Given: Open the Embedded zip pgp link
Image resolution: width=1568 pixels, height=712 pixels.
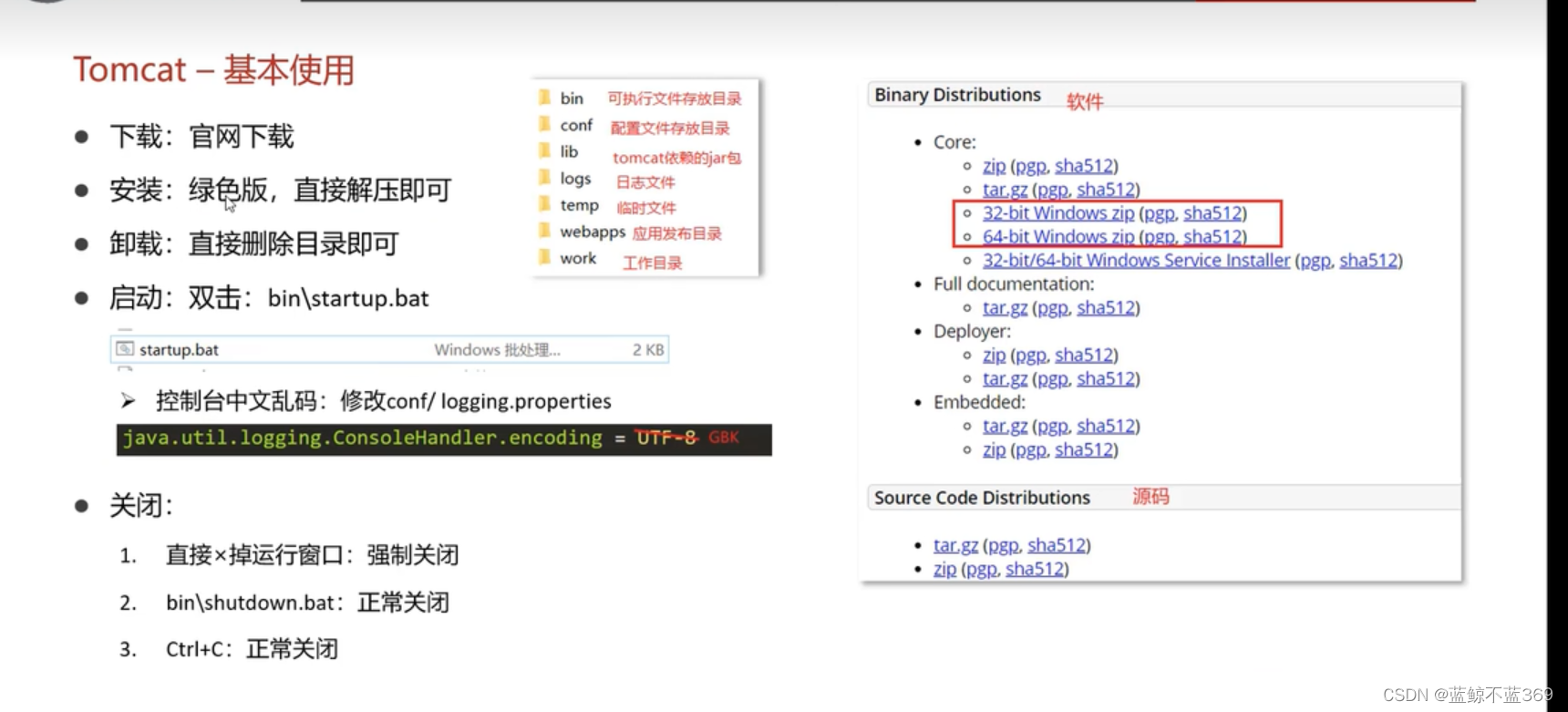Looking at the screenshot, I should (1031, 451).
